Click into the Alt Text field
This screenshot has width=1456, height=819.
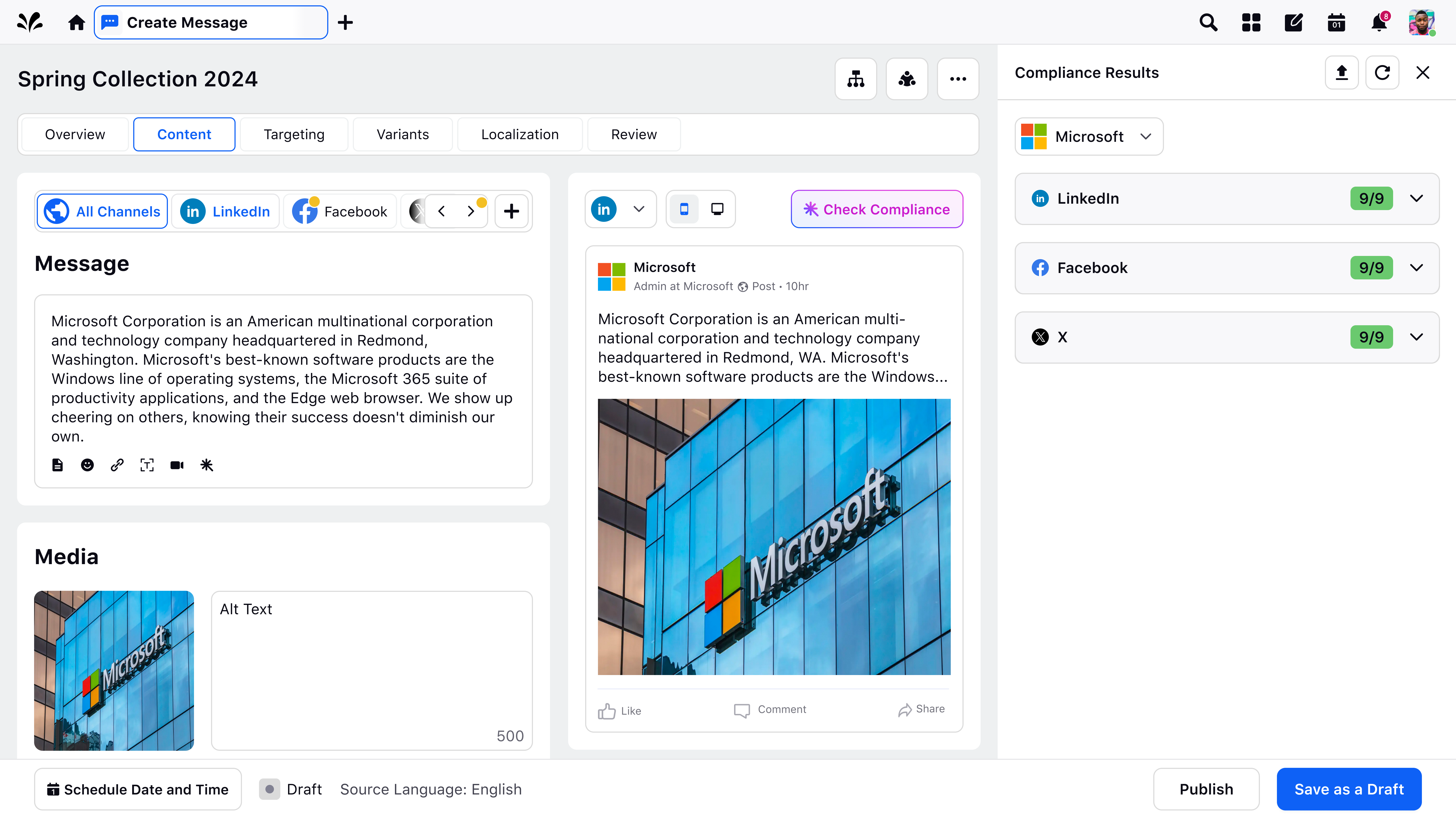click(371, 670)
